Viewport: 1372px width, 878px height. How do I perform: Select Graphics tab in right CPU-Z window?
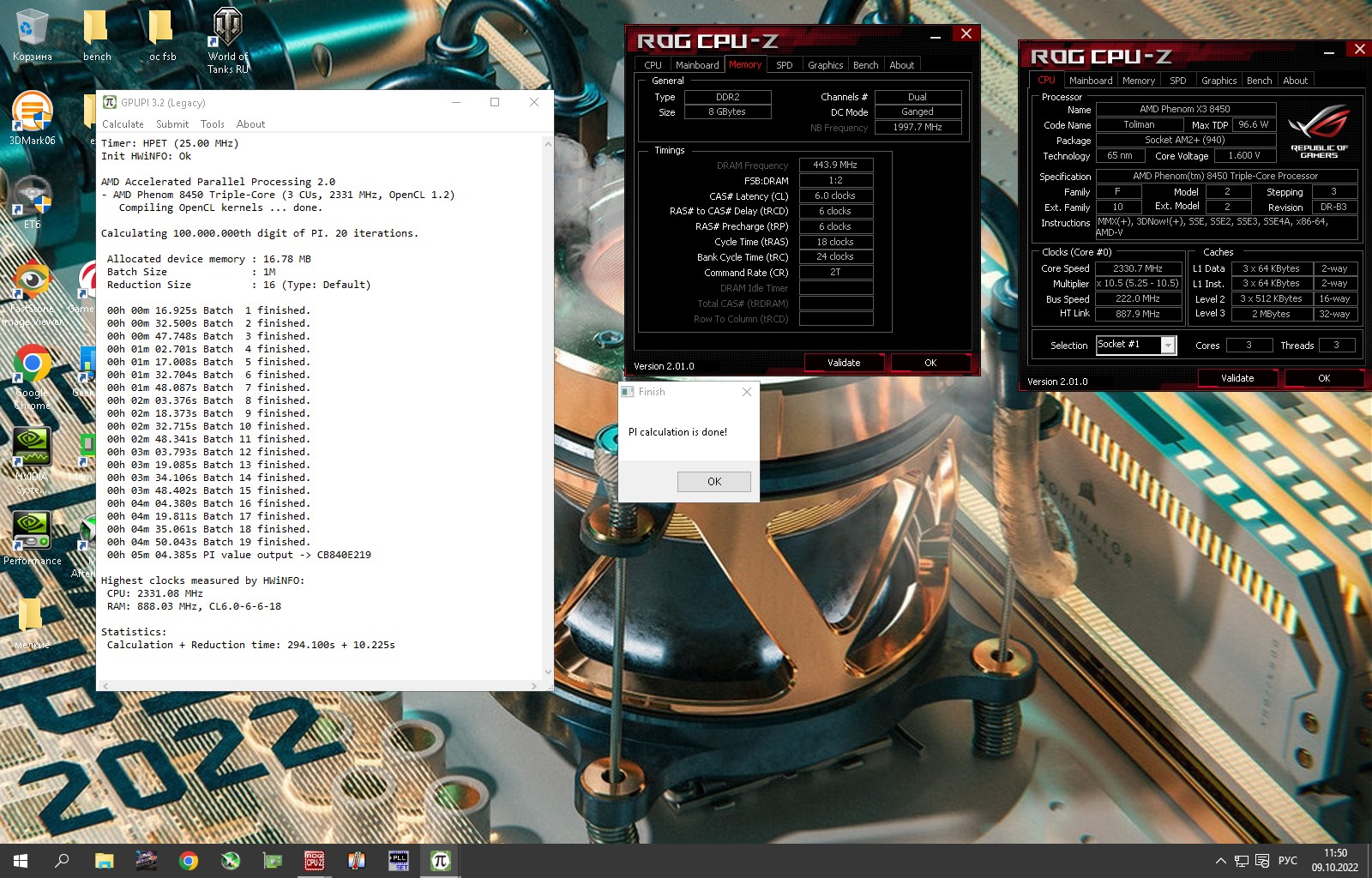coord(1219,81)
